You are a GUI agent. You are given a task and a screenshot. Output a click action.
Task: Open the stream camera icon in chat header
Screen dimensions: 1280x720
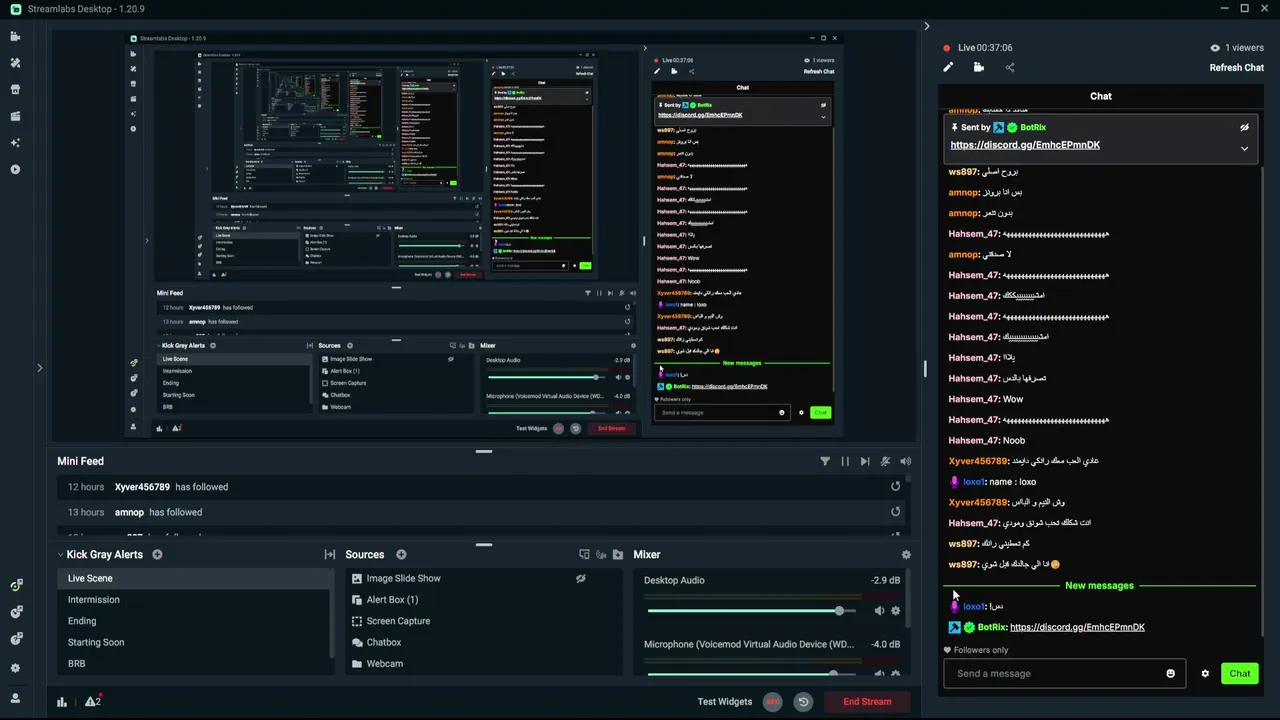978,67
